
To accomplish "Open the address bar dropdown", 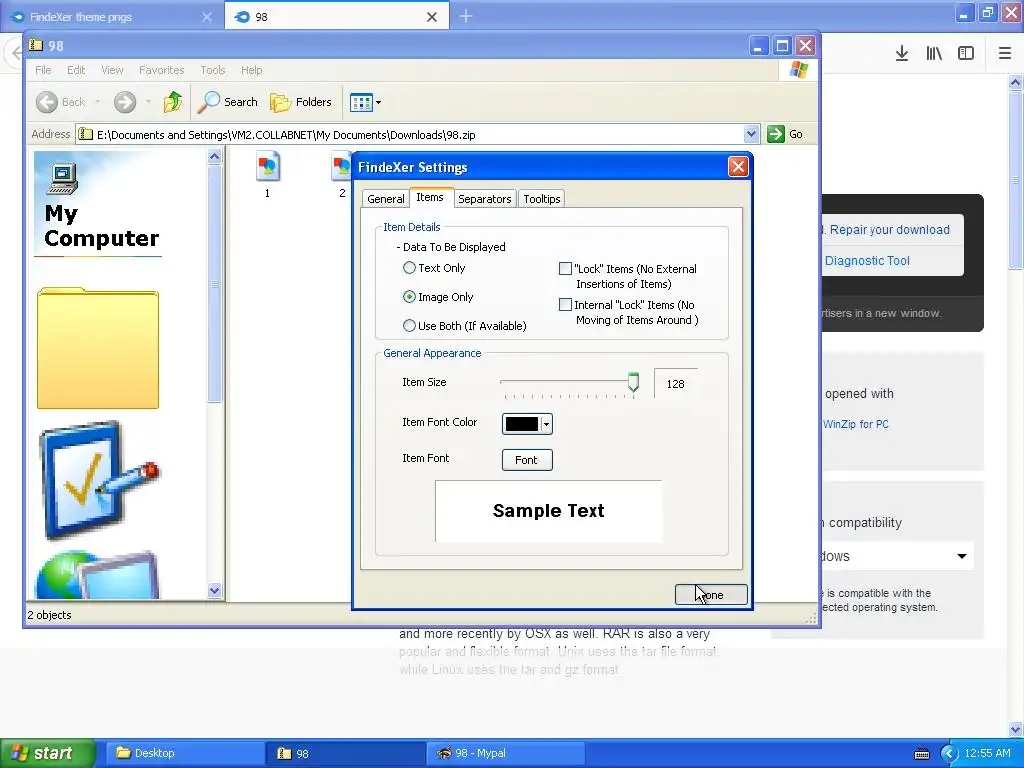I will (x=751, y=134).
